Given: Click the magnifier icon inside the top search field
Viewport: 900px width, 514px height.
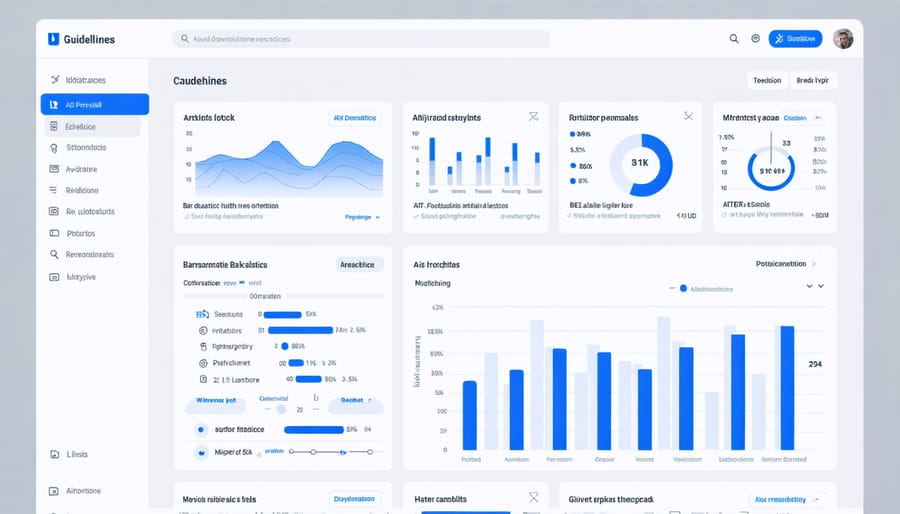Looking at the screenshot, I should (185, 38).
